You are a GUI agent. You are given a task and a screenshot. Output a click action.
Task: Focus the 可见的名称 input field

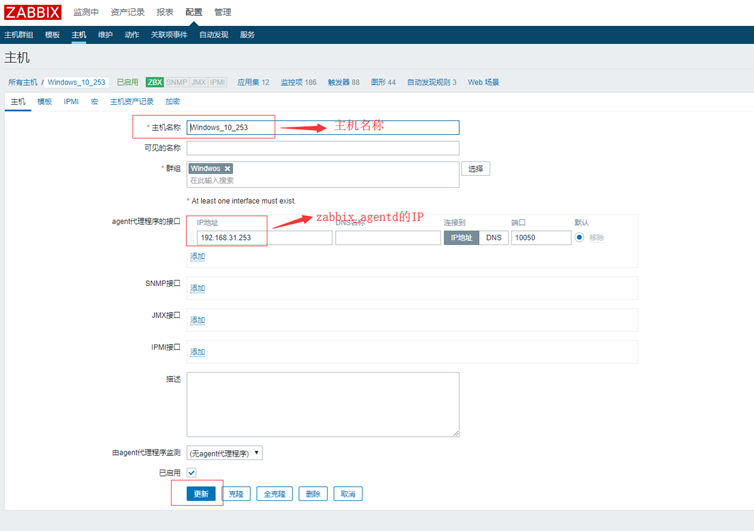323,148
